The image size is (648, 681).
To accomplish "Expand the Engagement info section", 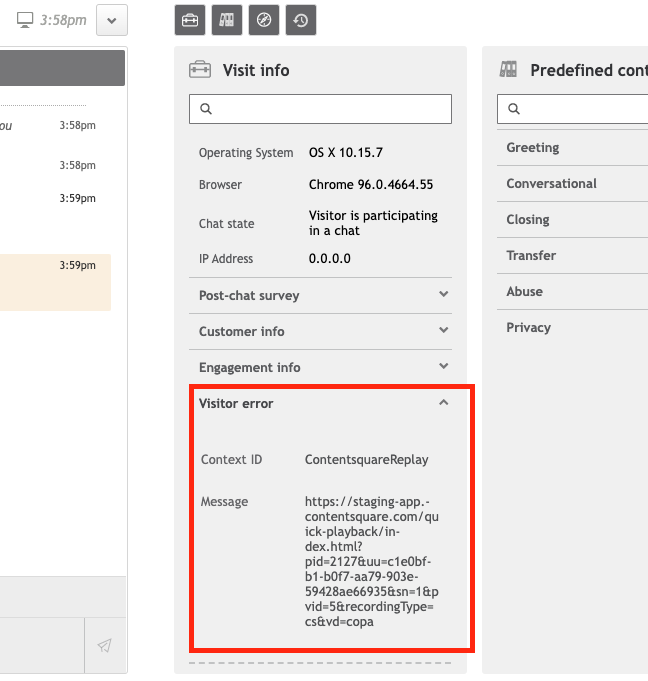I will coord(321,367).
